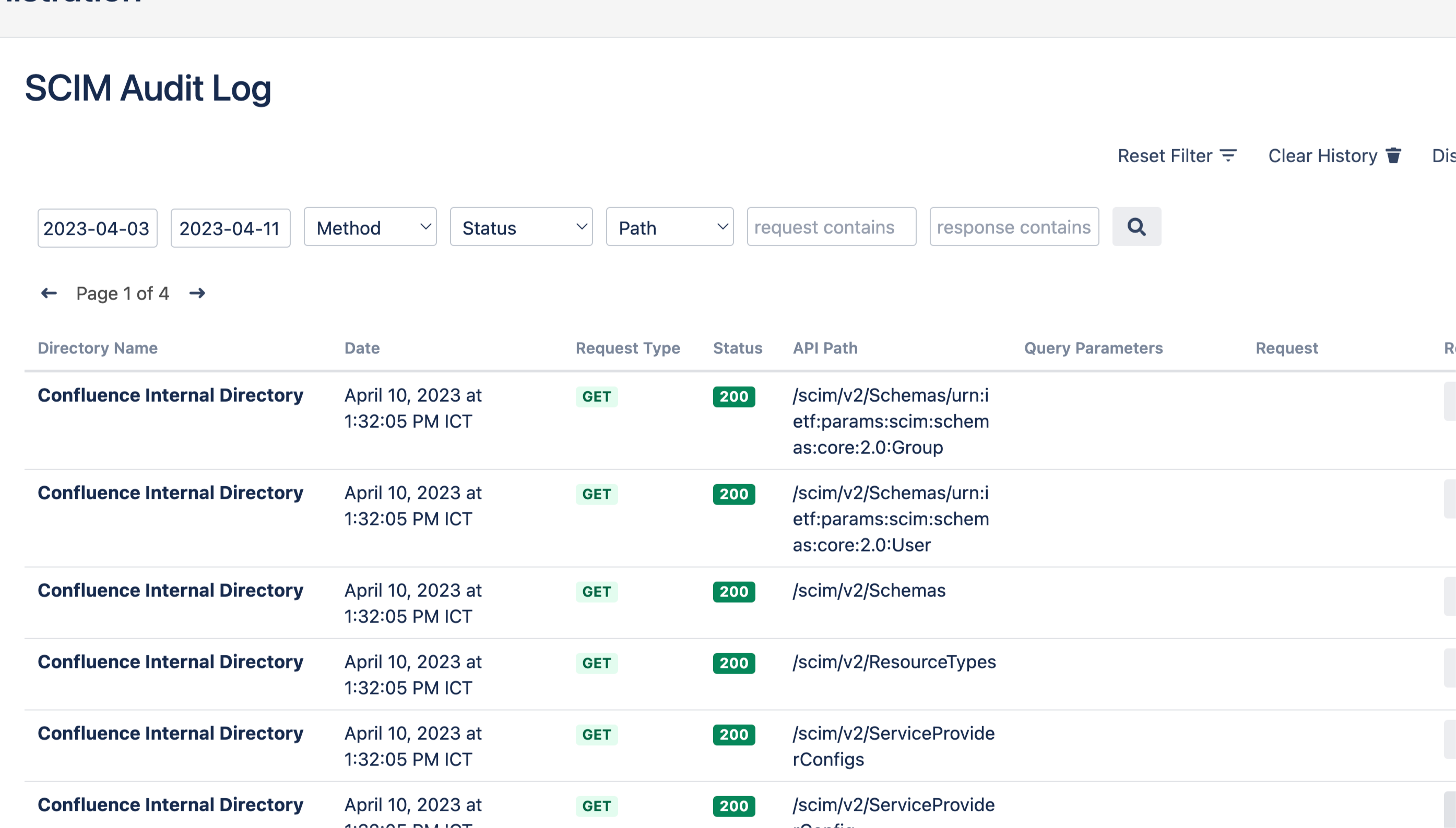Go to the next page arrow
Image resolution: width=1456 pixels, height=828 pixels.
[x=197, y=293]
